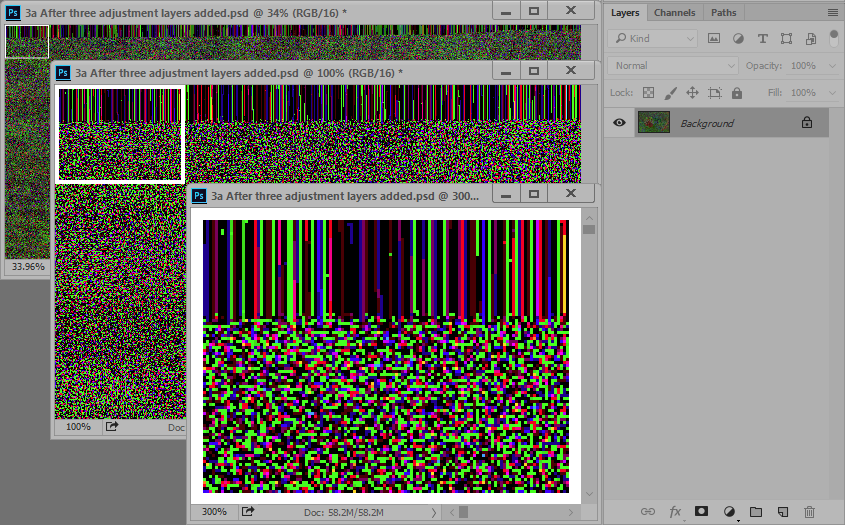Click the horizontal scrollbar thumb in 300% window

coord(463,513)
